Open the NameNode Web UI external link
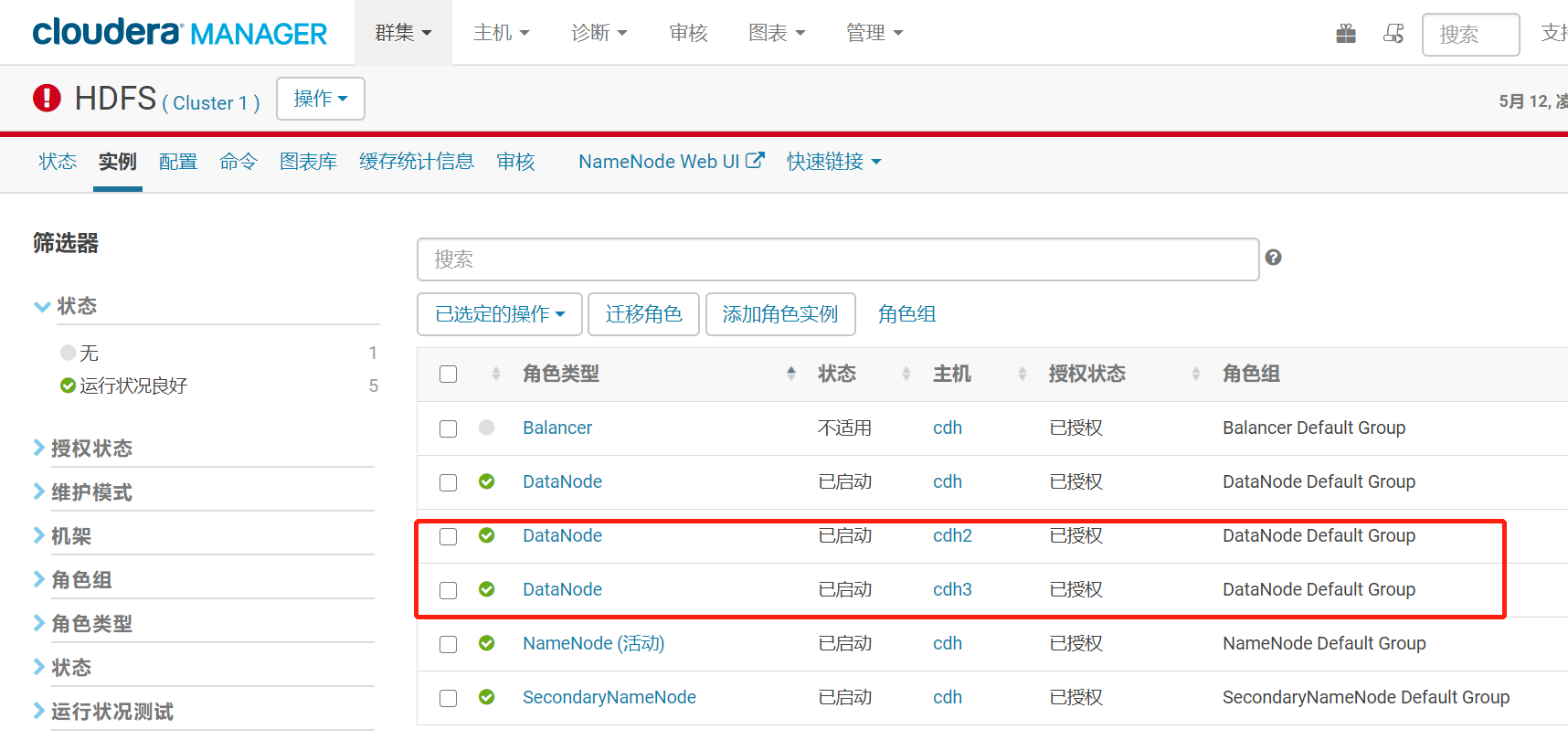 pyautogui.click(x=671, y=162)
